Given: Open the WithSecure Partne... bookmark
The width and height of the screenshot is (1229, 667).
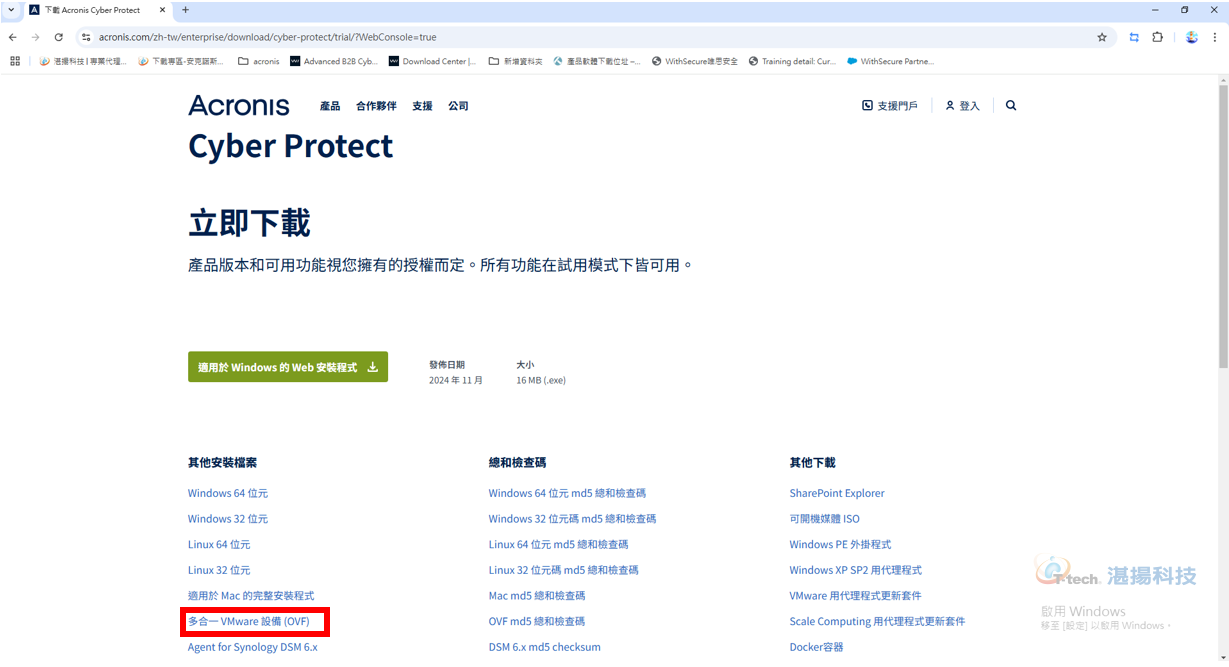Looking at the screenshot, I should [890, 61].
